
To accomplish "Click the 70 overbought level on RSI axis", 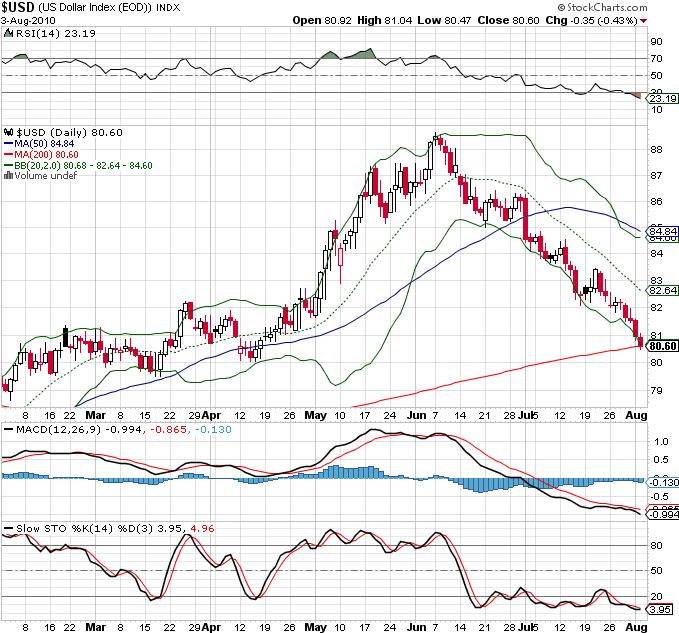I will [656, 58].
